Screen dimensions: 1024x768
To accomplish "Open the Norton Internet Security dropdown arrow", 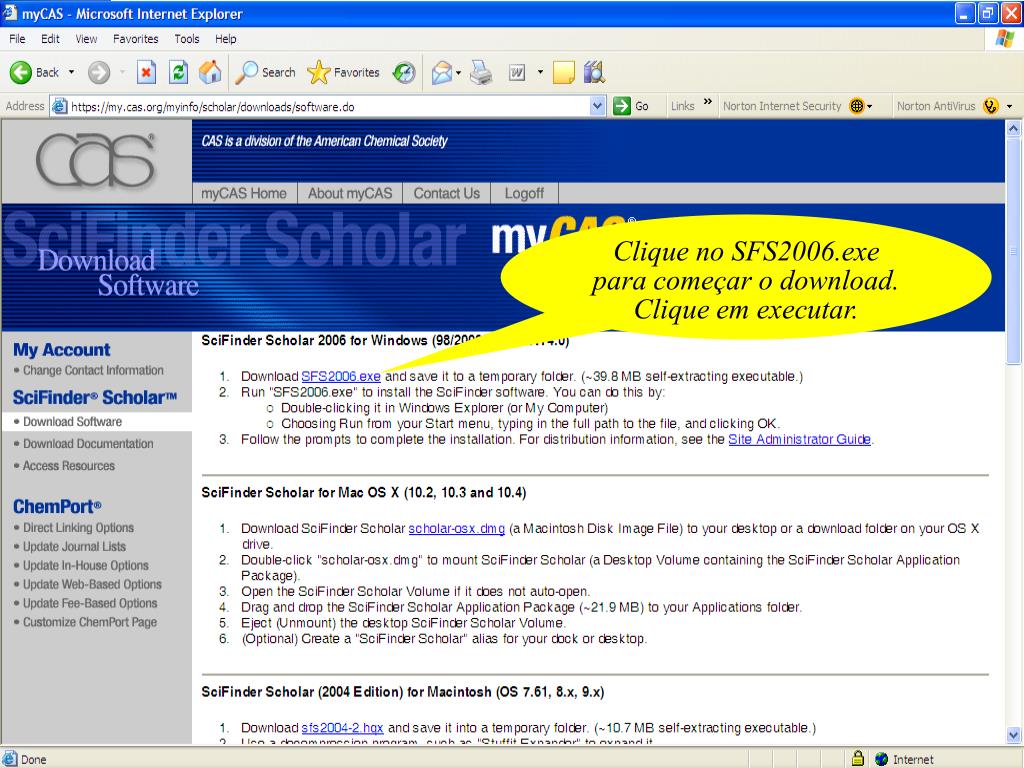I will (869, 106).
